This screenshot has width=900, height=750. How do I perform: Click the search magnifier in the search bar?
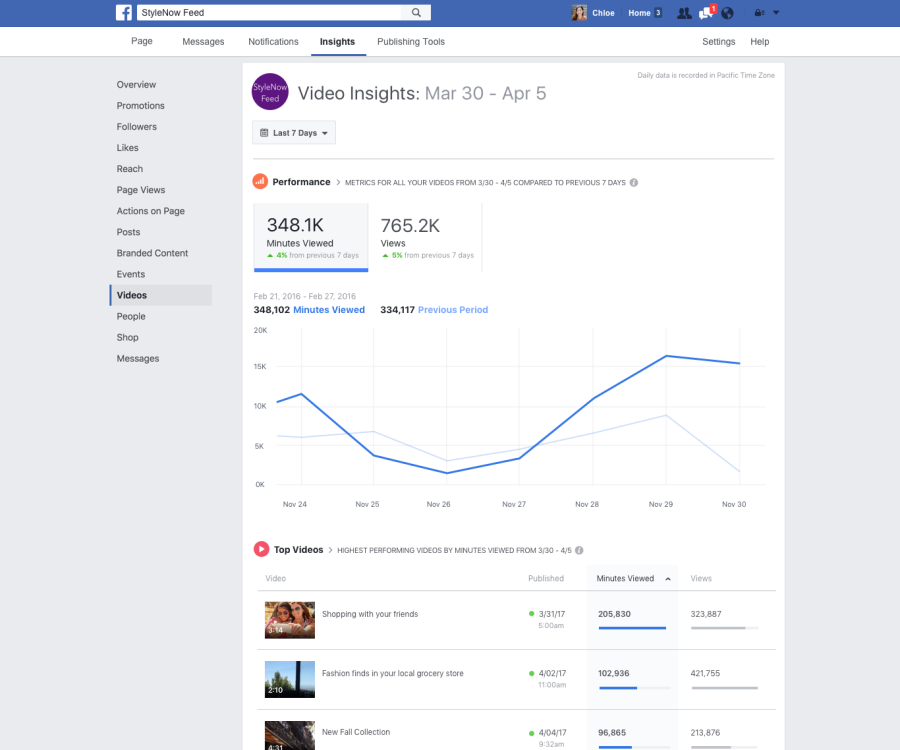(417, 12)
